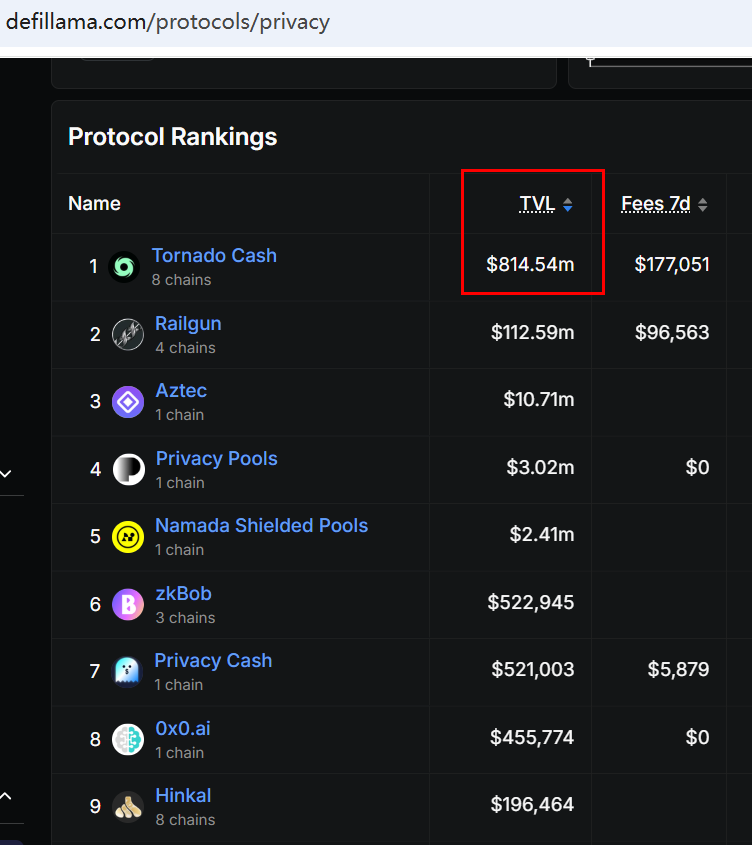Viewport: 752px width, 845px height.
Task: Click "3 chains" under zkBob
Action: (185, 618)
